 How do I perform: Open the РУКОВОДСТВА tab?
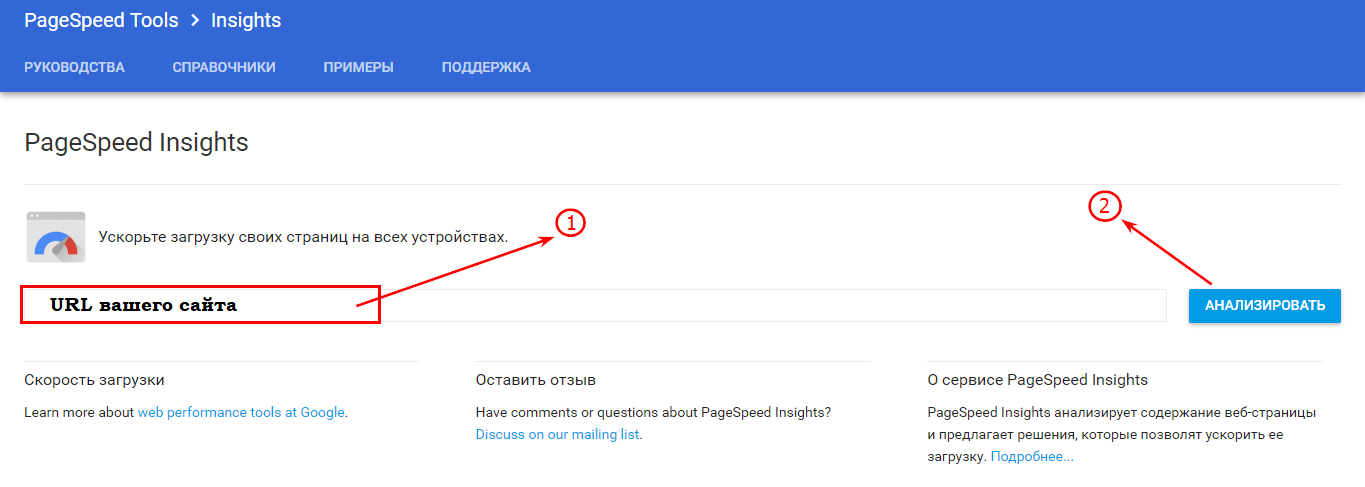point(74,67)
